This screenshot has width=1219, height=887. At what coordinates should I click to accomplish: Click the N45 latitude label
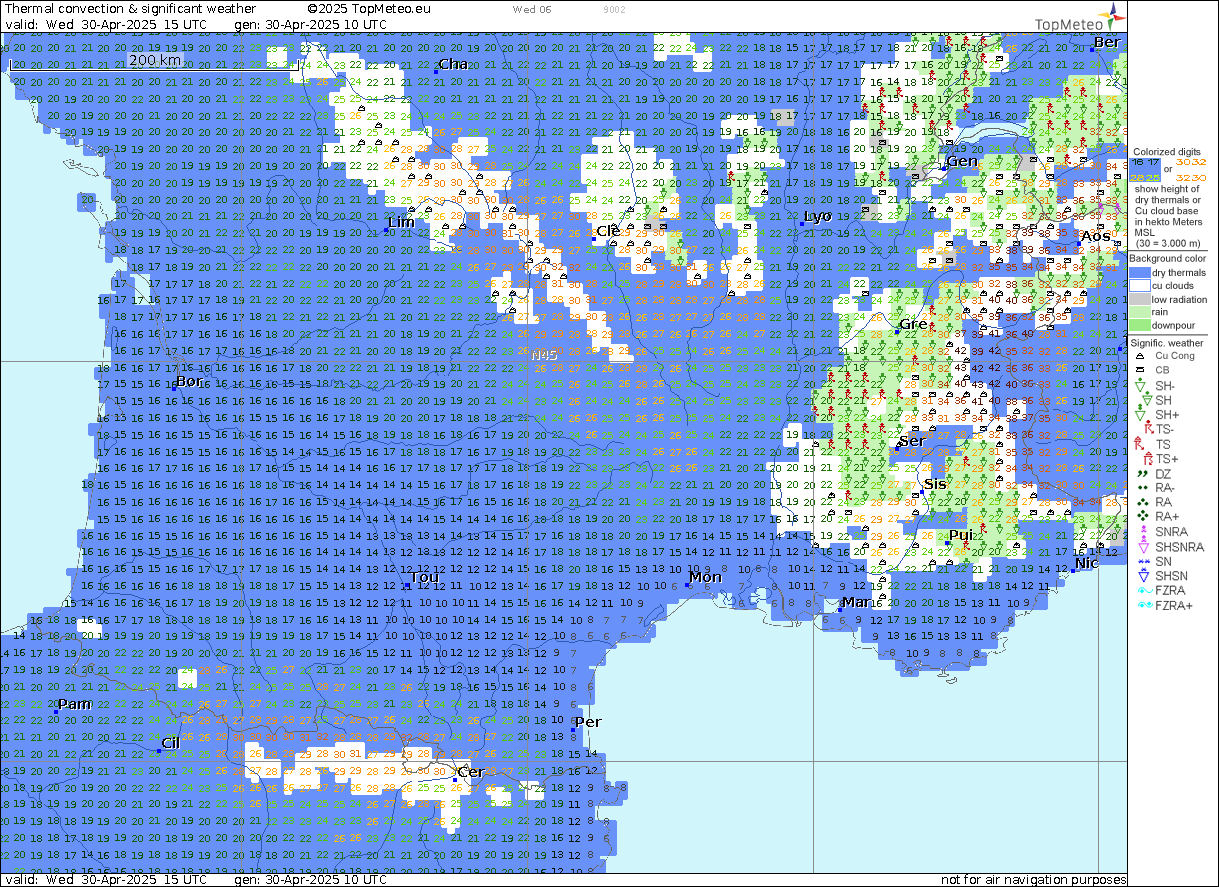pos(545,355)
